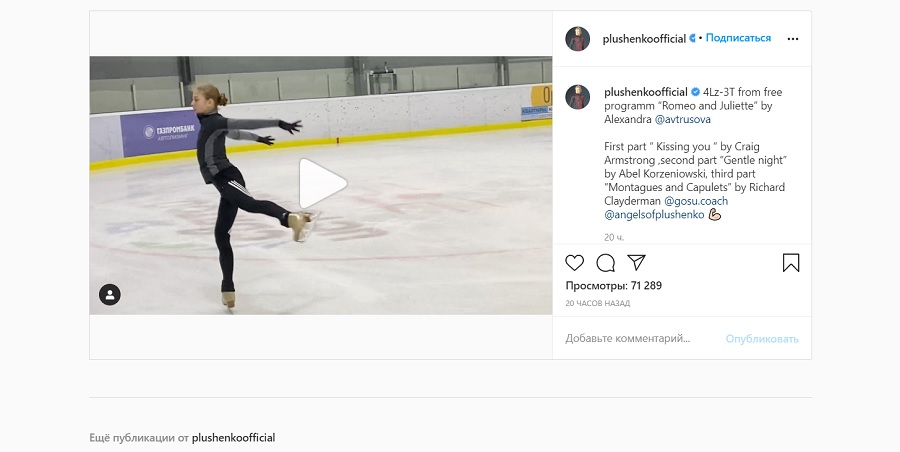This screenshot has height=452, width=900.
Task: Open plushenkoofficial username in the header
Action: [644, 39]
